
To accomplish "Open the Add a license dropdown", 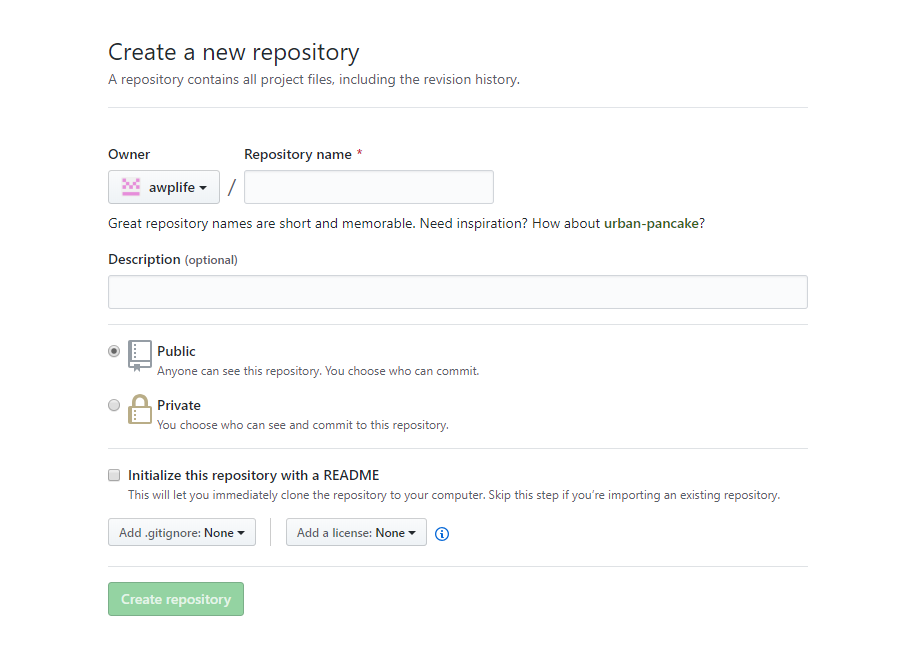I will [x=356, y=533].
